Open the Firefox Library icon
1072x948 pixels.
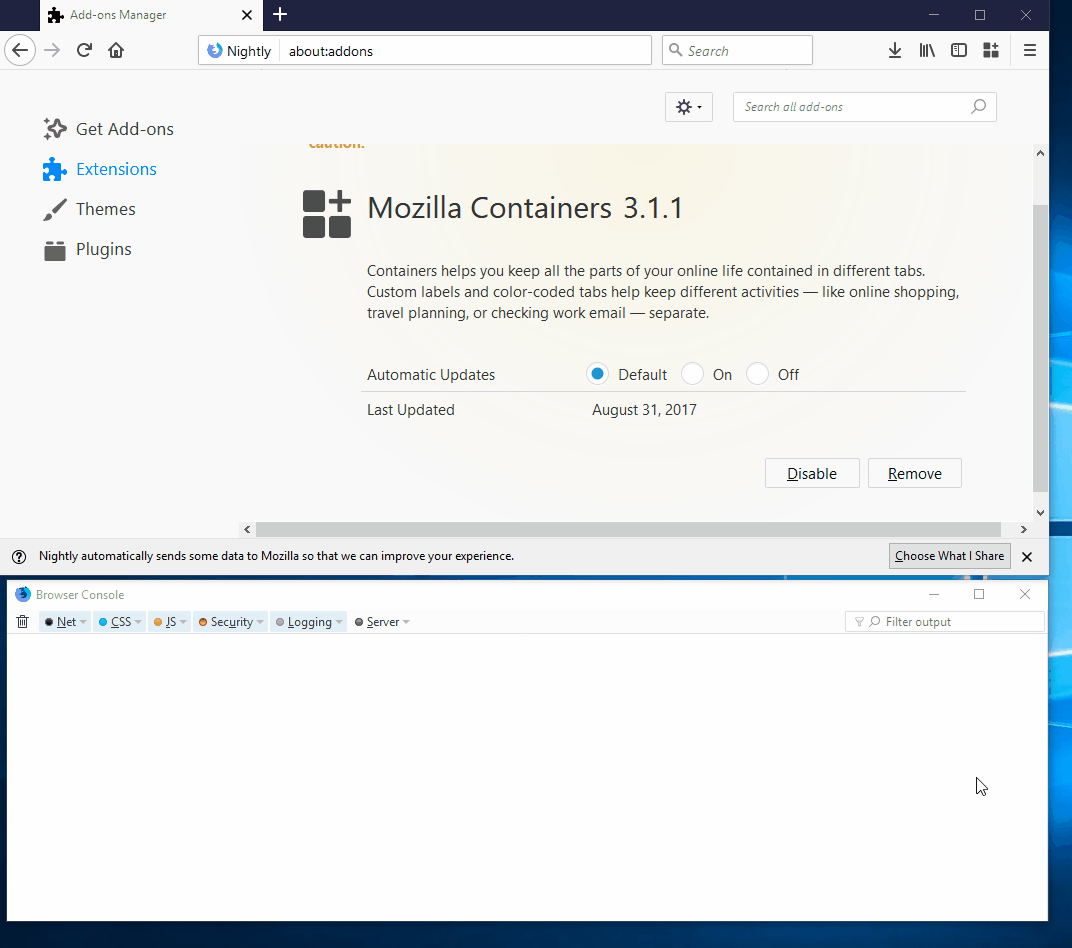pyautogui.click(x=927, y=50)
